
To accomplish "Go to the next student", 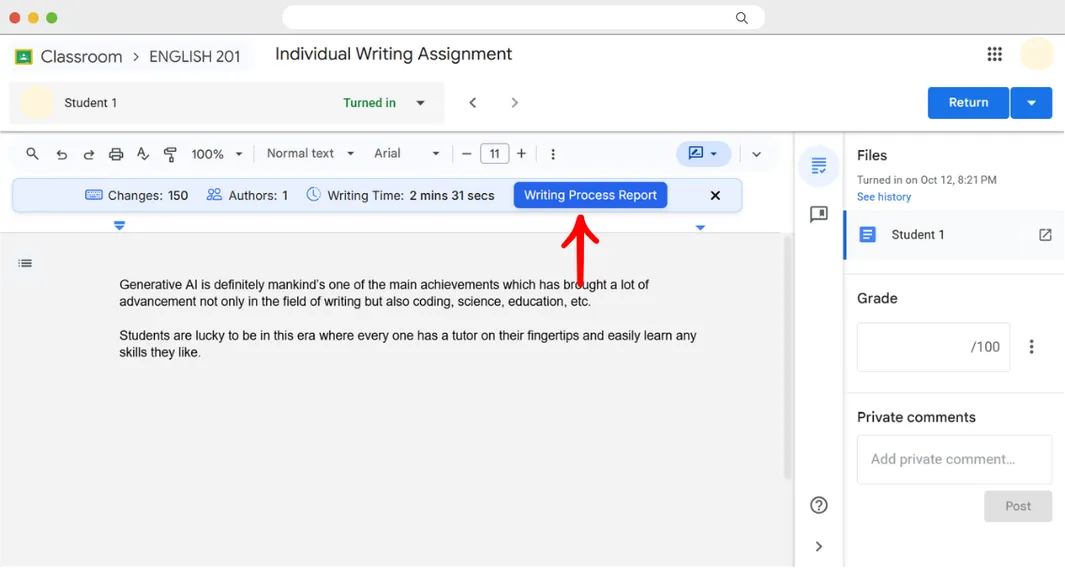I will [x=514, y=103].
